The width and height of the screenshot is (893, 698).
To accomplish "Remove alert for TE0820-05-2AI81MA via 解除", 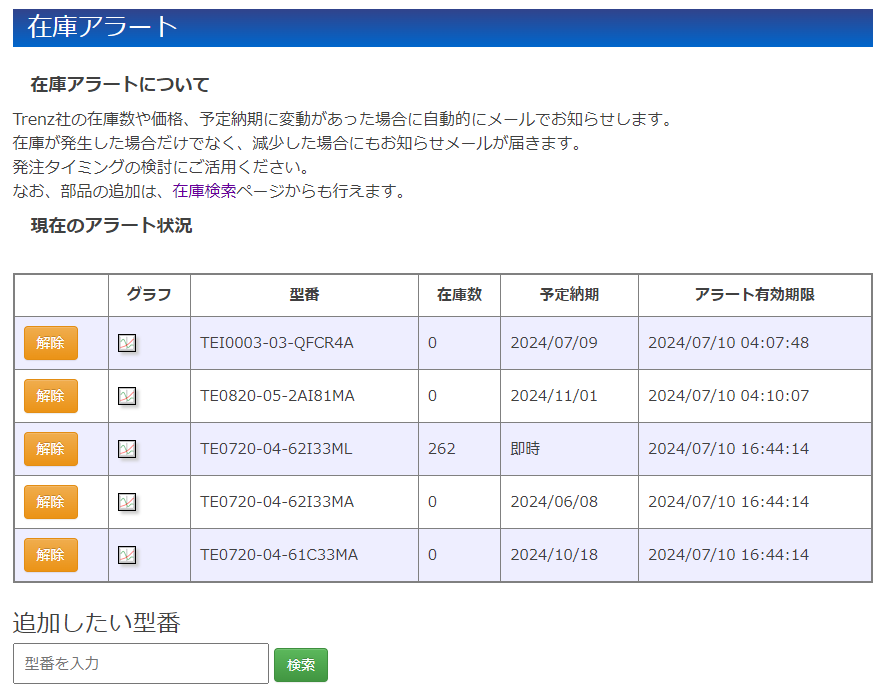I will point(50,396).
